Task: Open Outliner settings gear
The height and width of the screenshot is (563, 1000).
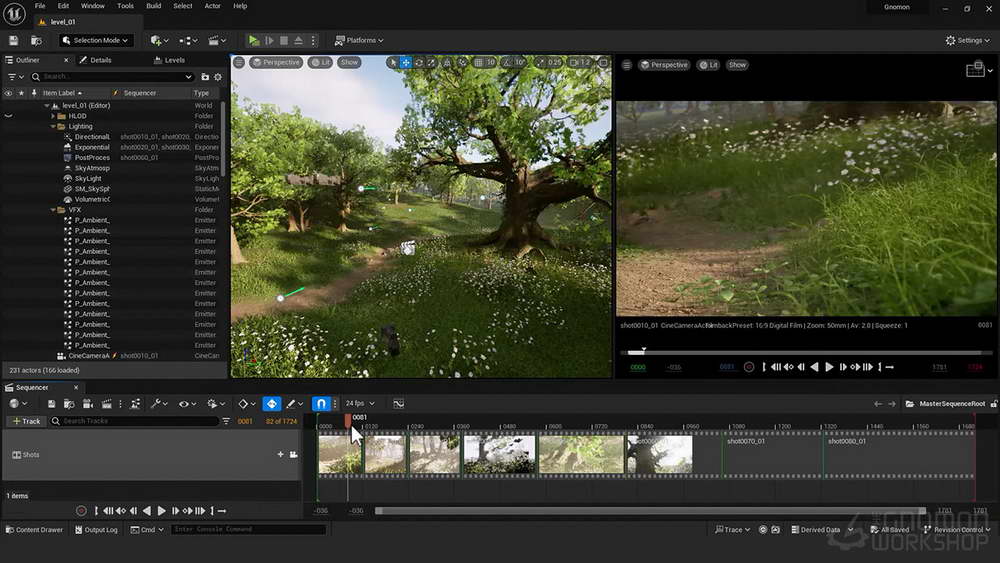Action: (218, 77)
